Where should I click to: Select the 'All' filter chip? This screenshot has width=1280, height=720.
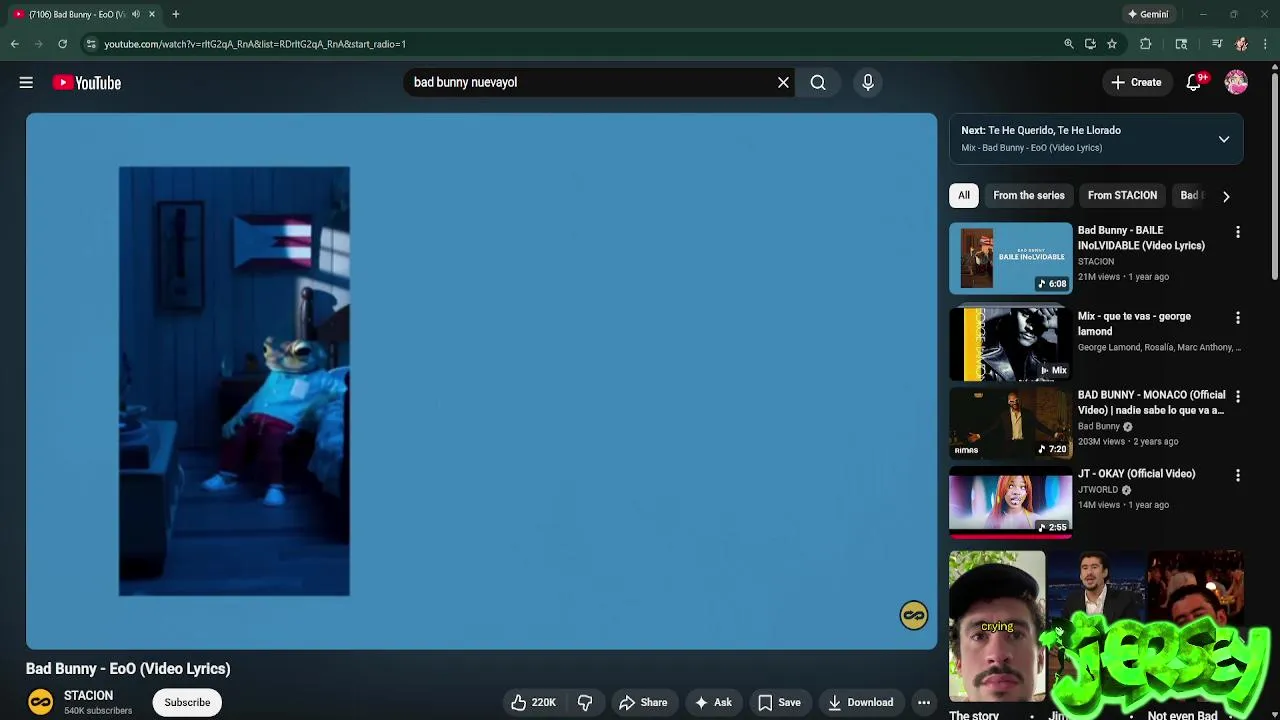[964, 196]
